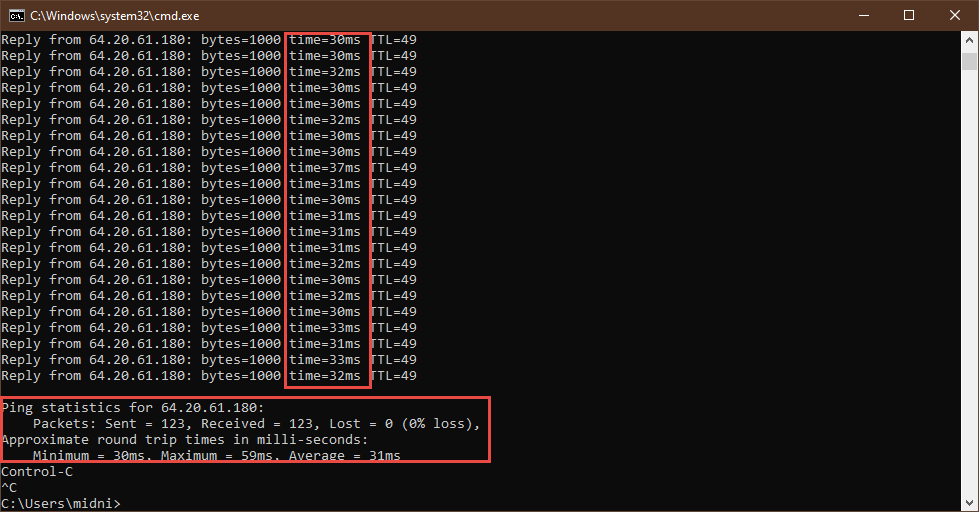The image size is (979, 512).
Task: Click the 'Minimum = 30ms' value
Action: (x=88, y=456)
